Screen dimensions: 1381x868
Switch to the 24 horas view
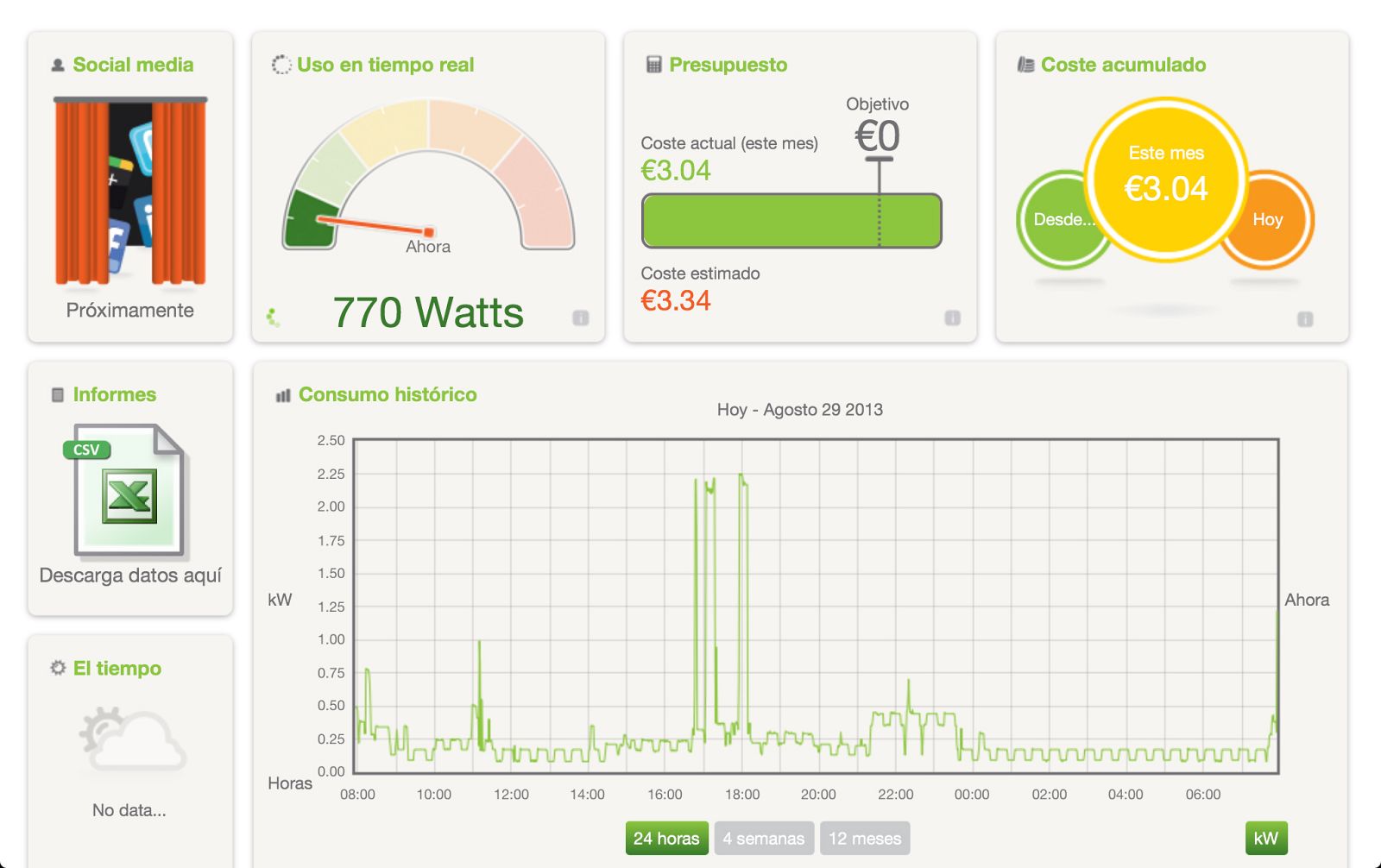pos(666,838)
